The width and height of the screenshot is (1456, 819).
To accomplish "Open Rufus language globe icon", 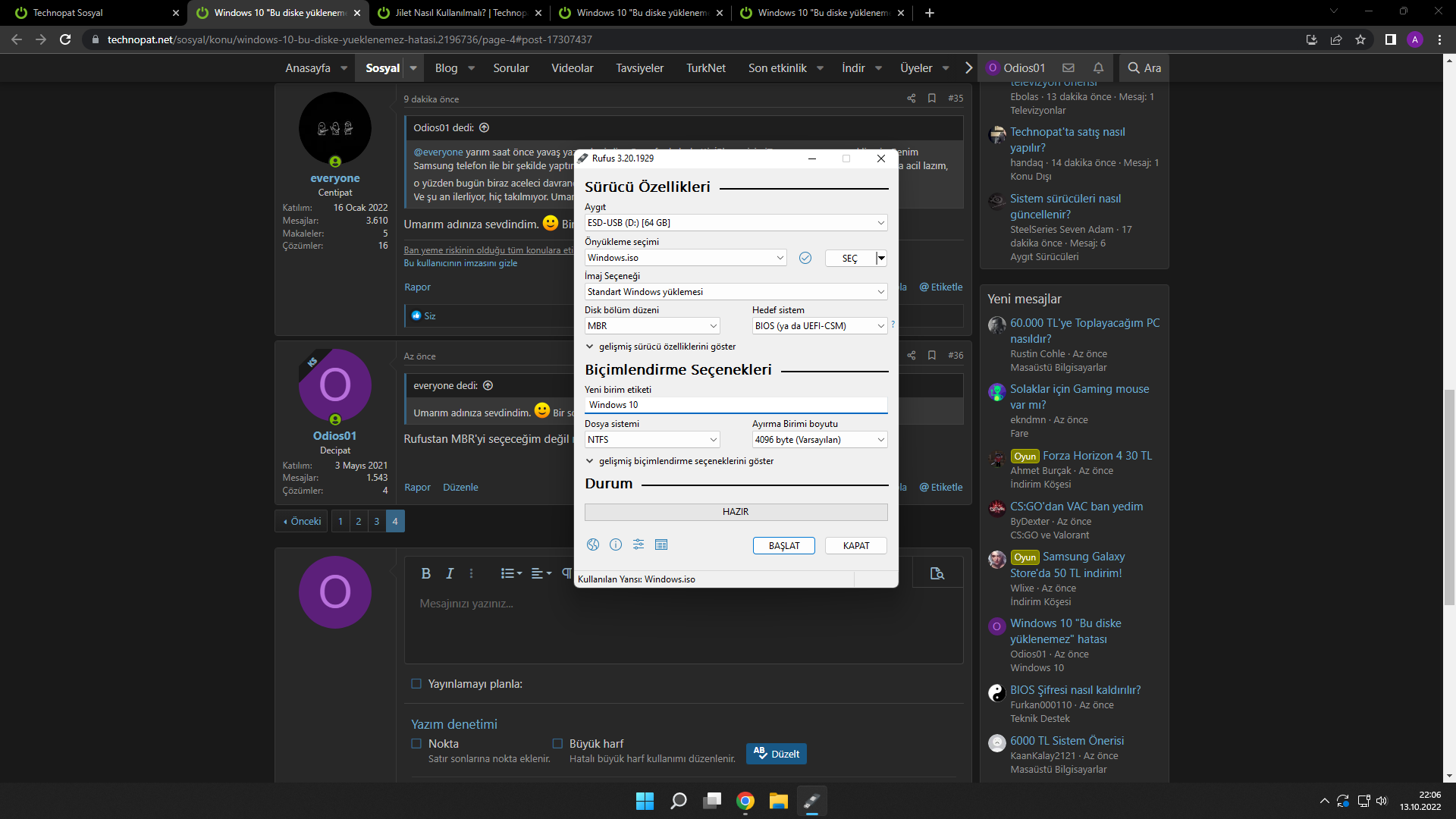I will (593, 544).
